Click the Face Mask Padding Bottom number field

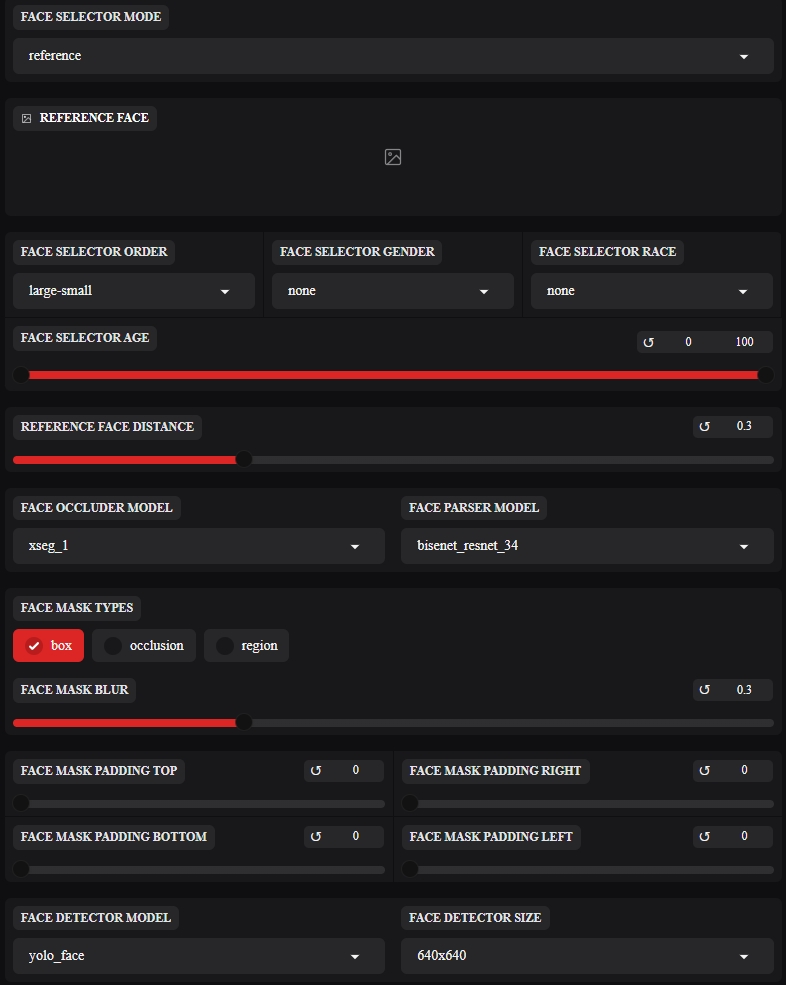356,836
